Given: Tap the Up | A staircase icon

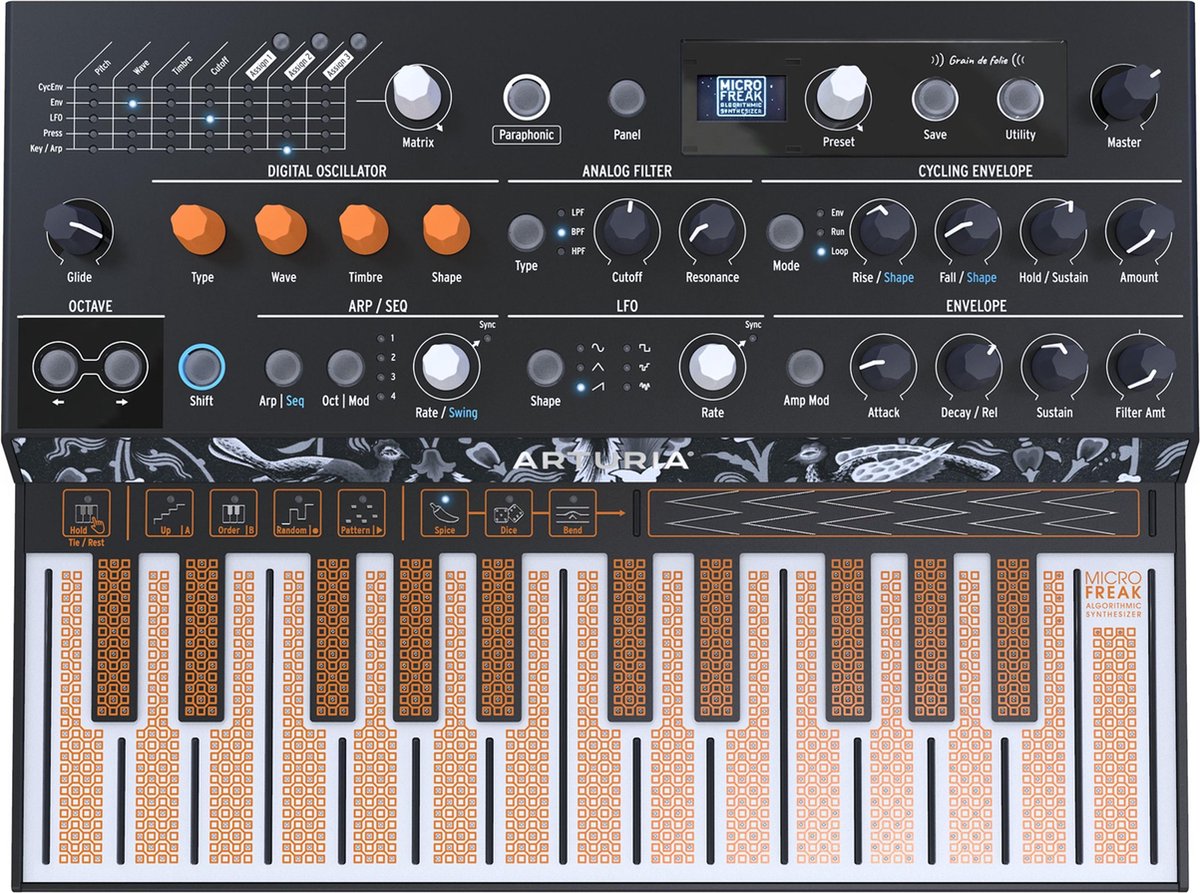Looking at the screenshot, I should (168, 514).
